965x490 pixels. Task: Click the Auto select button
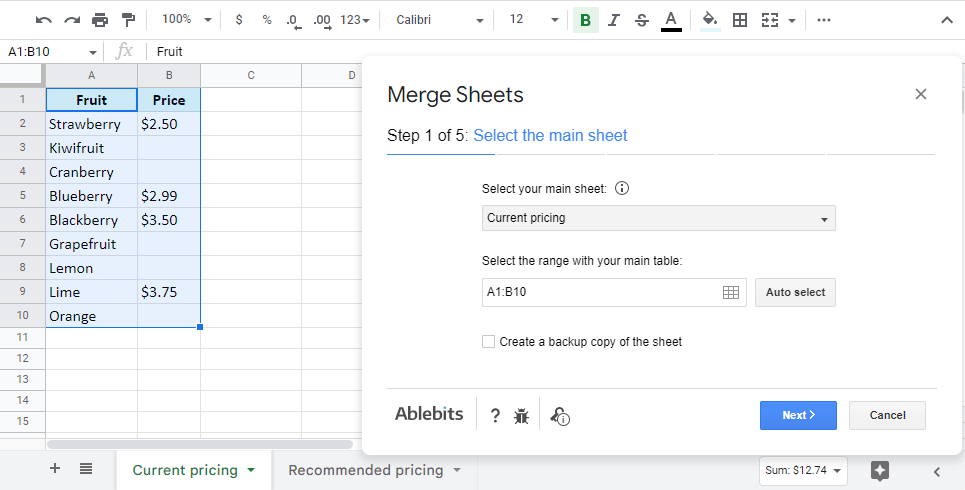pos(795,292)
